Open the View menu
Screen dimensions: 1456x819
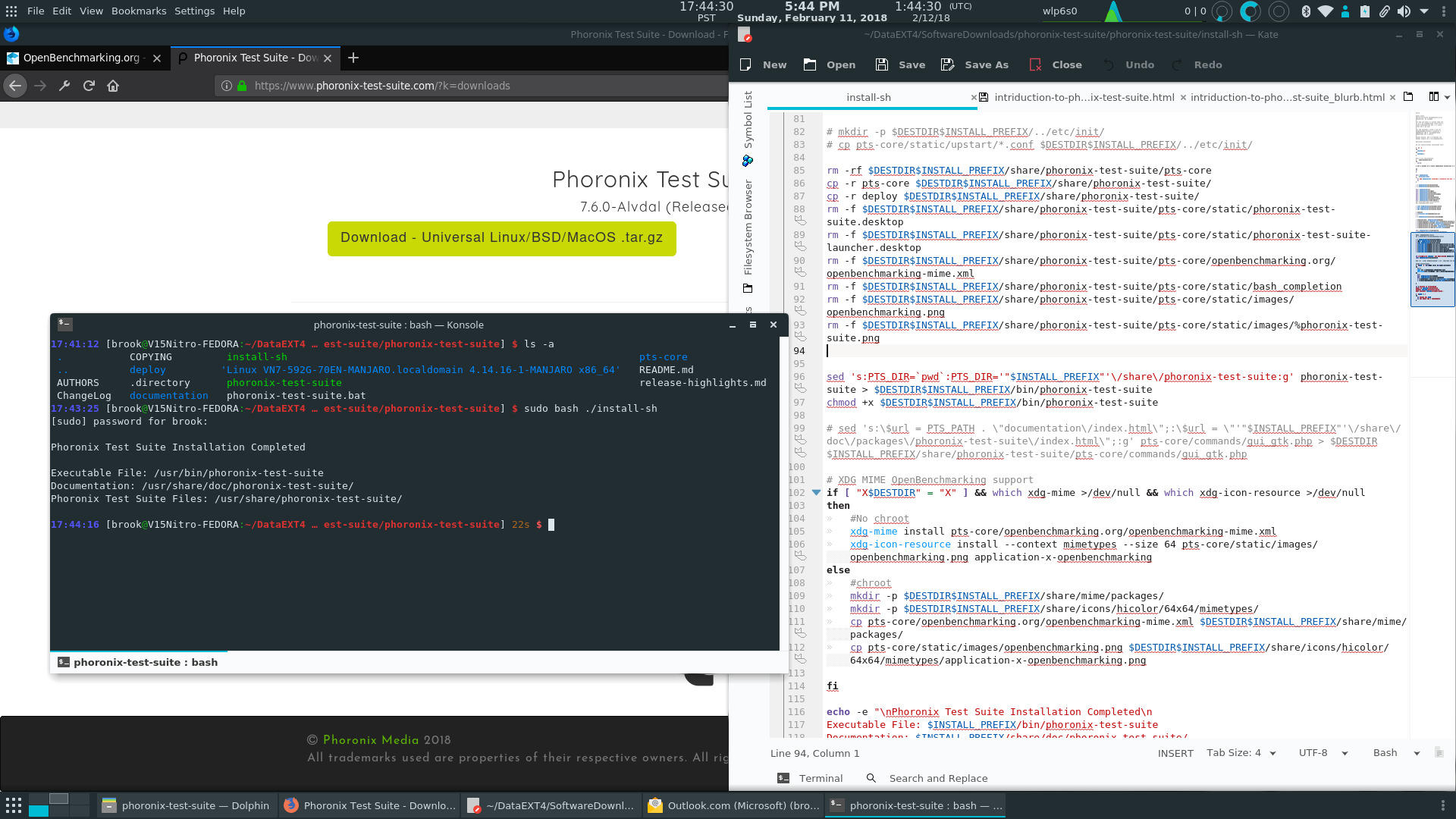tap(91, 11)
